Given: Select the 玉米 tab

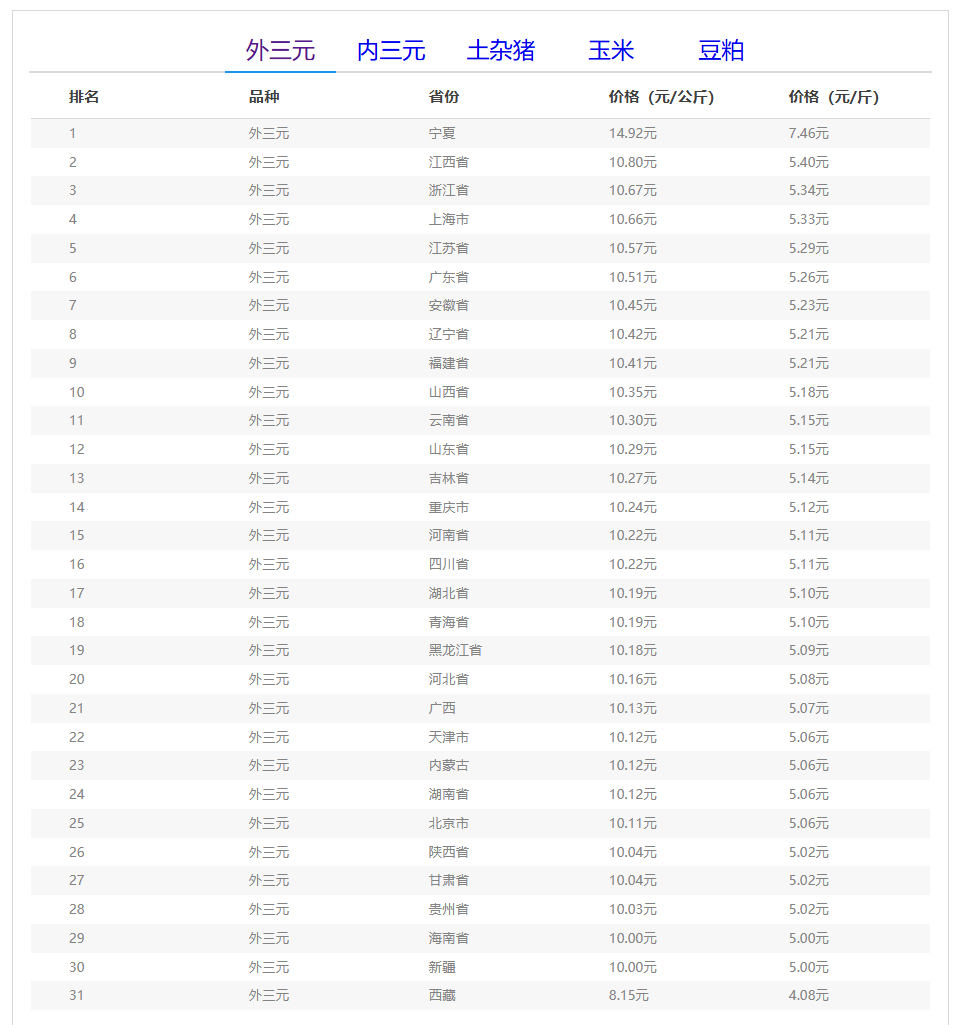Looking at the screenshot, I should [x=611, y=51].
